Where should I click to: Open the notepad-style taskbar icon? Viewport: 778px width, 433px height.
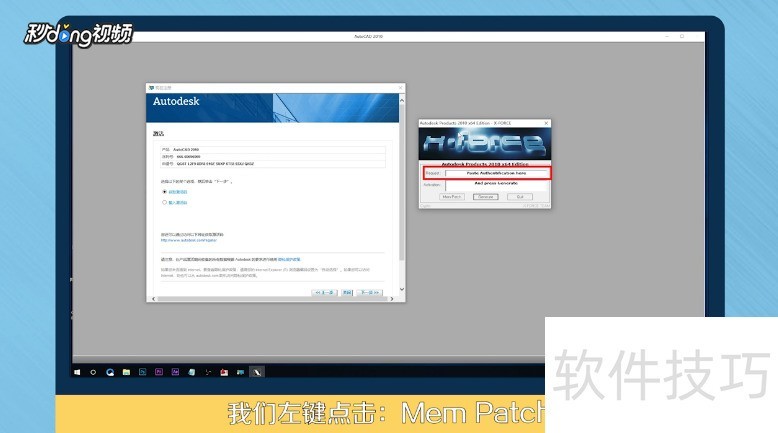pos(192,372)
